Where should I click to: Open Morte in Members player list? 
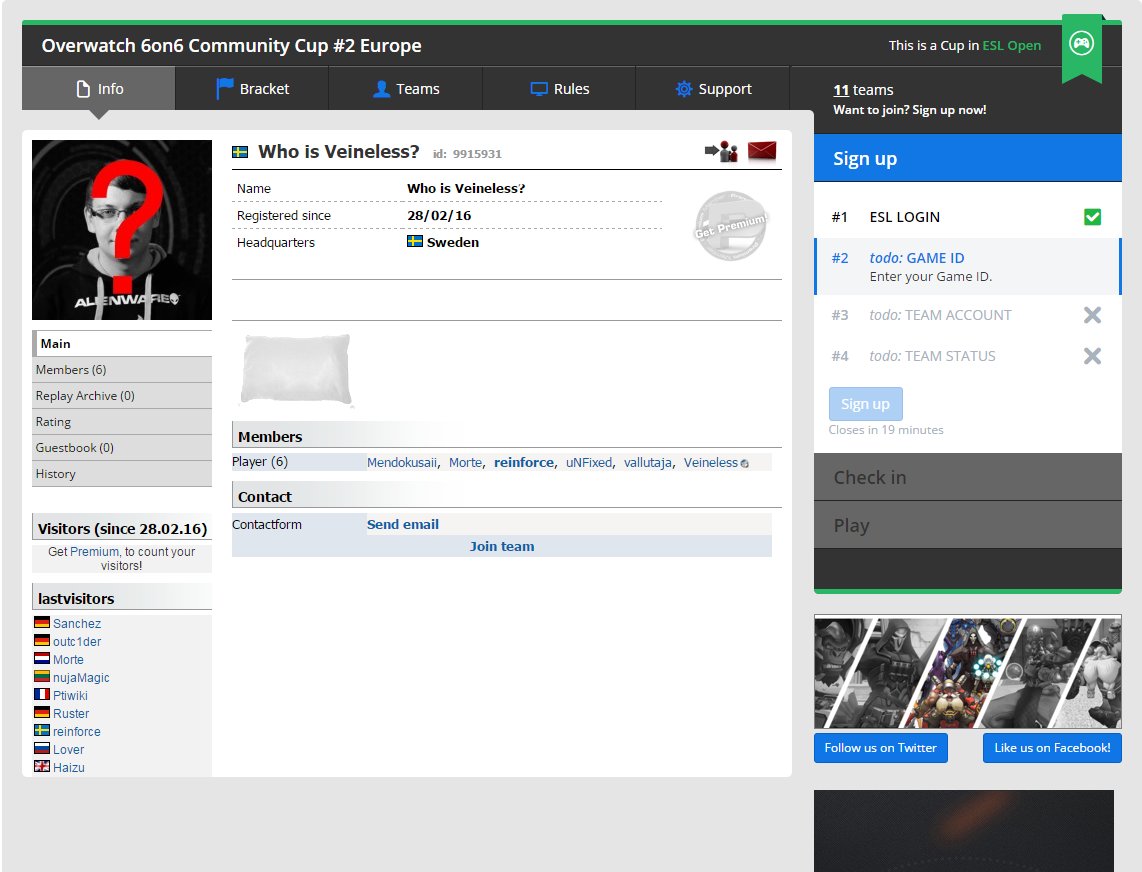(465, 463)
